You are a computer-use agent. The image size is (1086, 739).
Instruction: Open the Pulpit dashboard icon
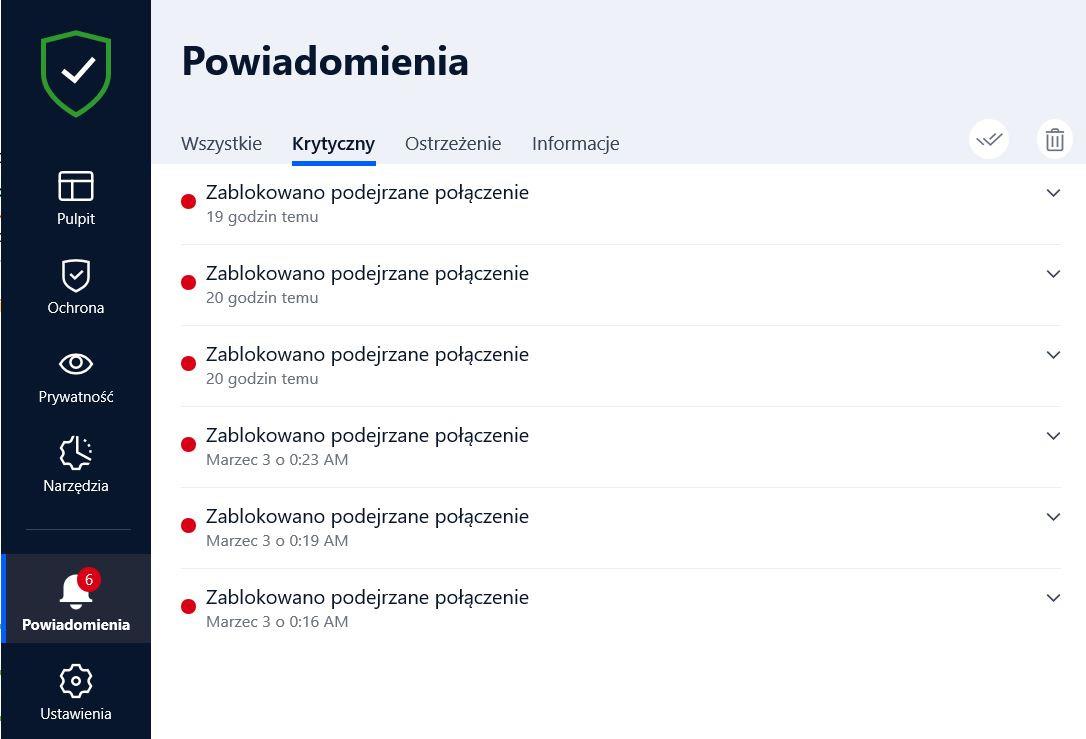(x=76, y=198)
